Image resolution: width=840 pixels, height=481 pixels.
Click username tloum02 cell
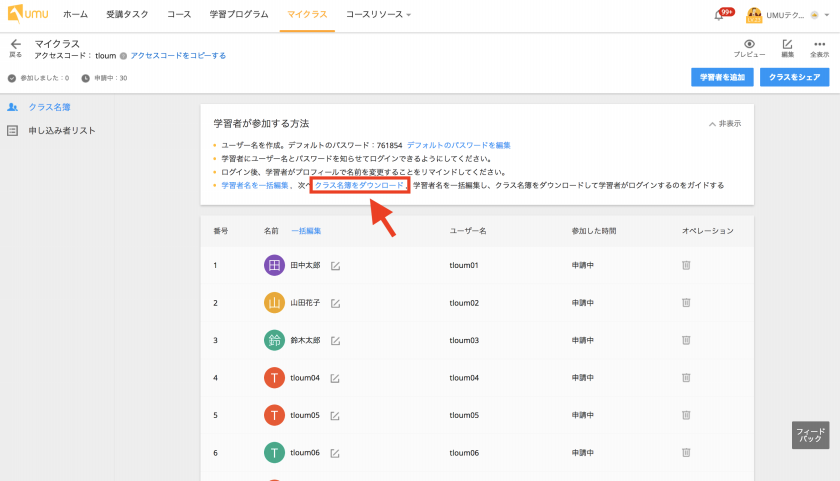pos(464,303)
